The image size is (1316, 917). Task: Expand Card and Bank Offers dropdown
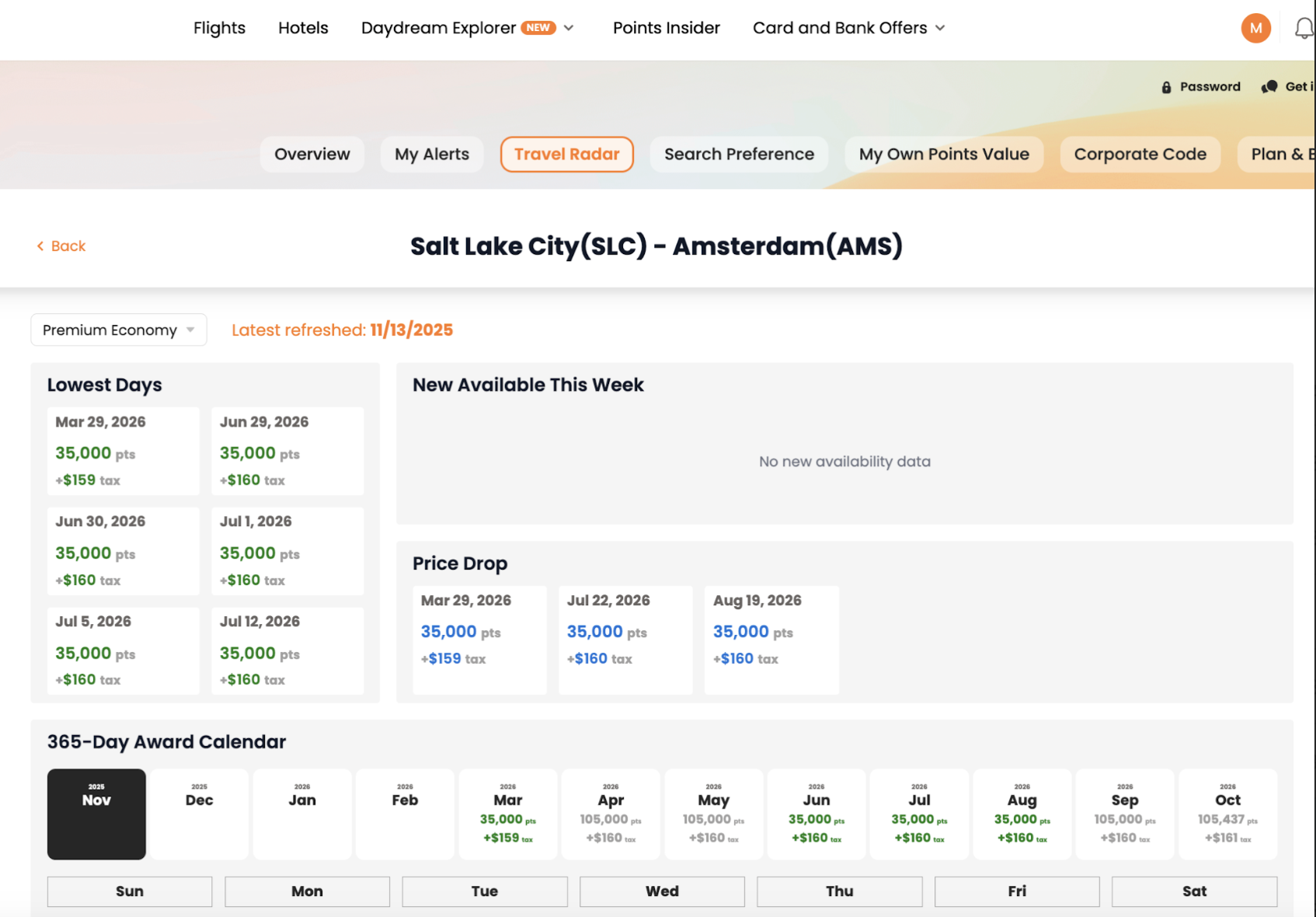tap(940, 28)
